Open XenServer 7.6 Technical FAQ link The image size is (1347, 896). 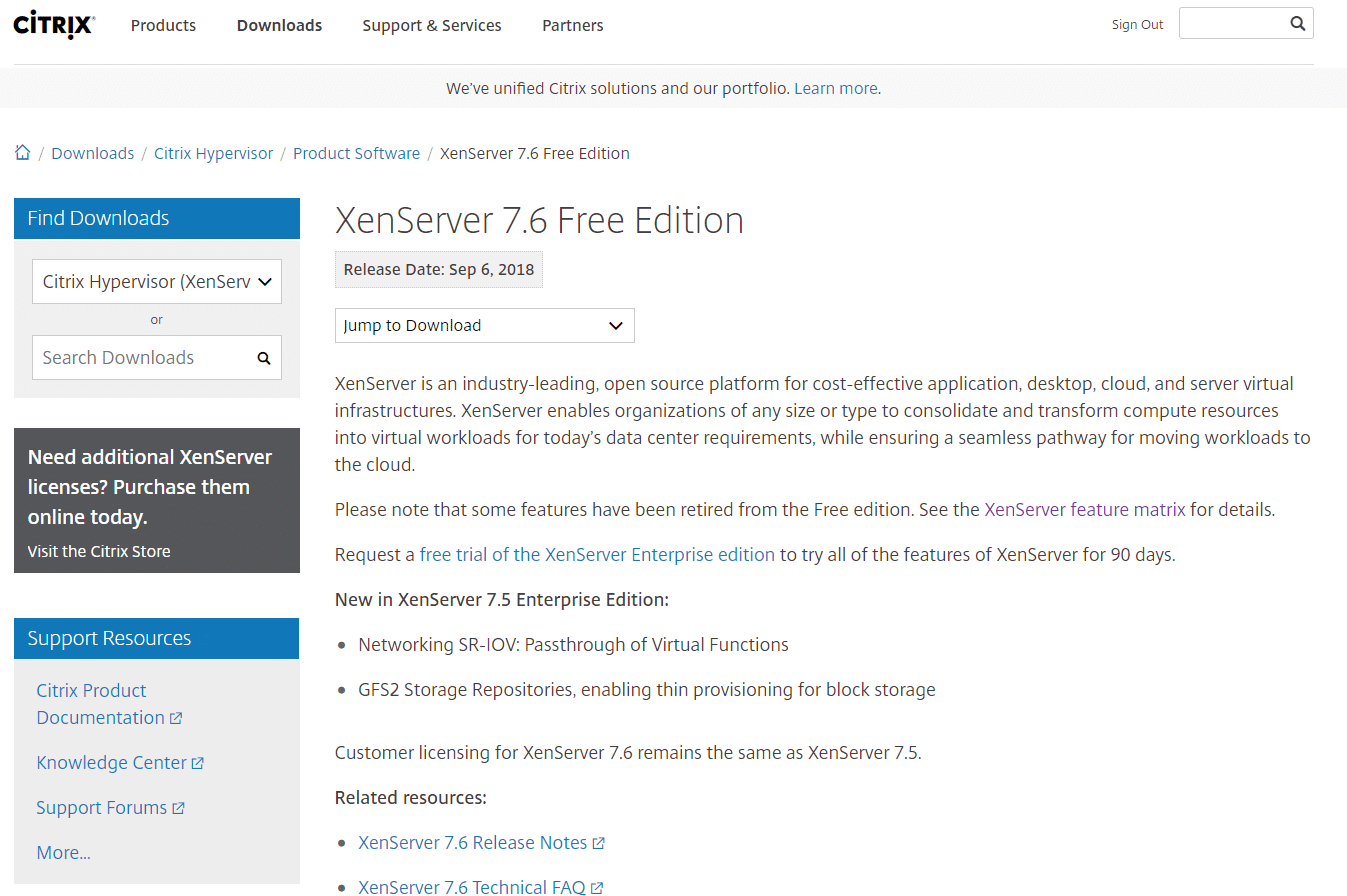coord(472,887)
